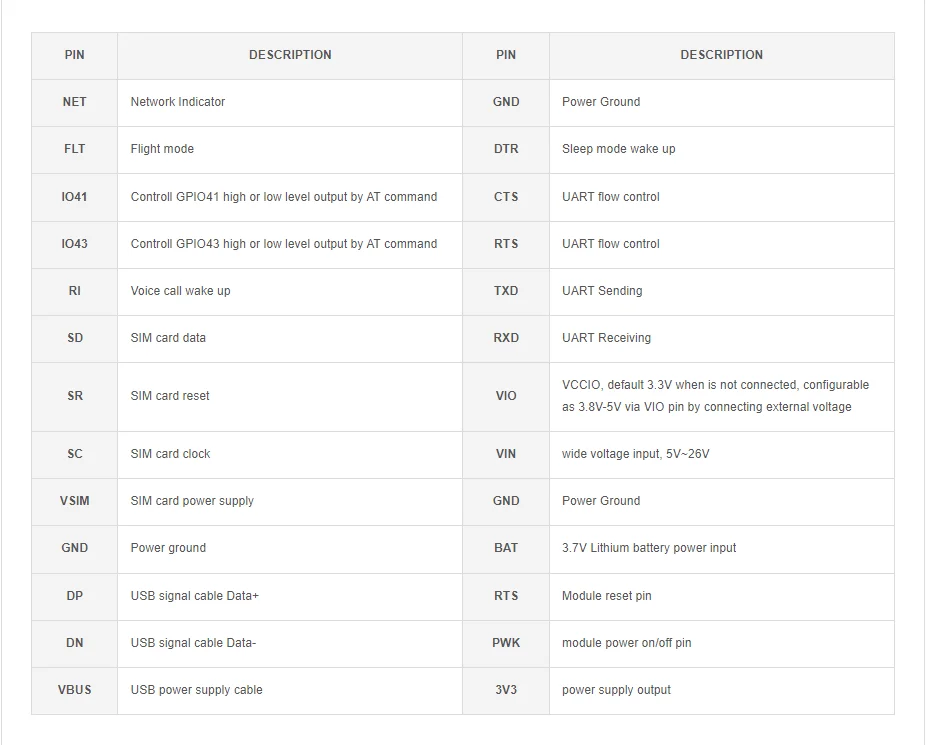926x745 pixels.
Task: Click the NET pin cell
Action: click(x=75, y=102)
